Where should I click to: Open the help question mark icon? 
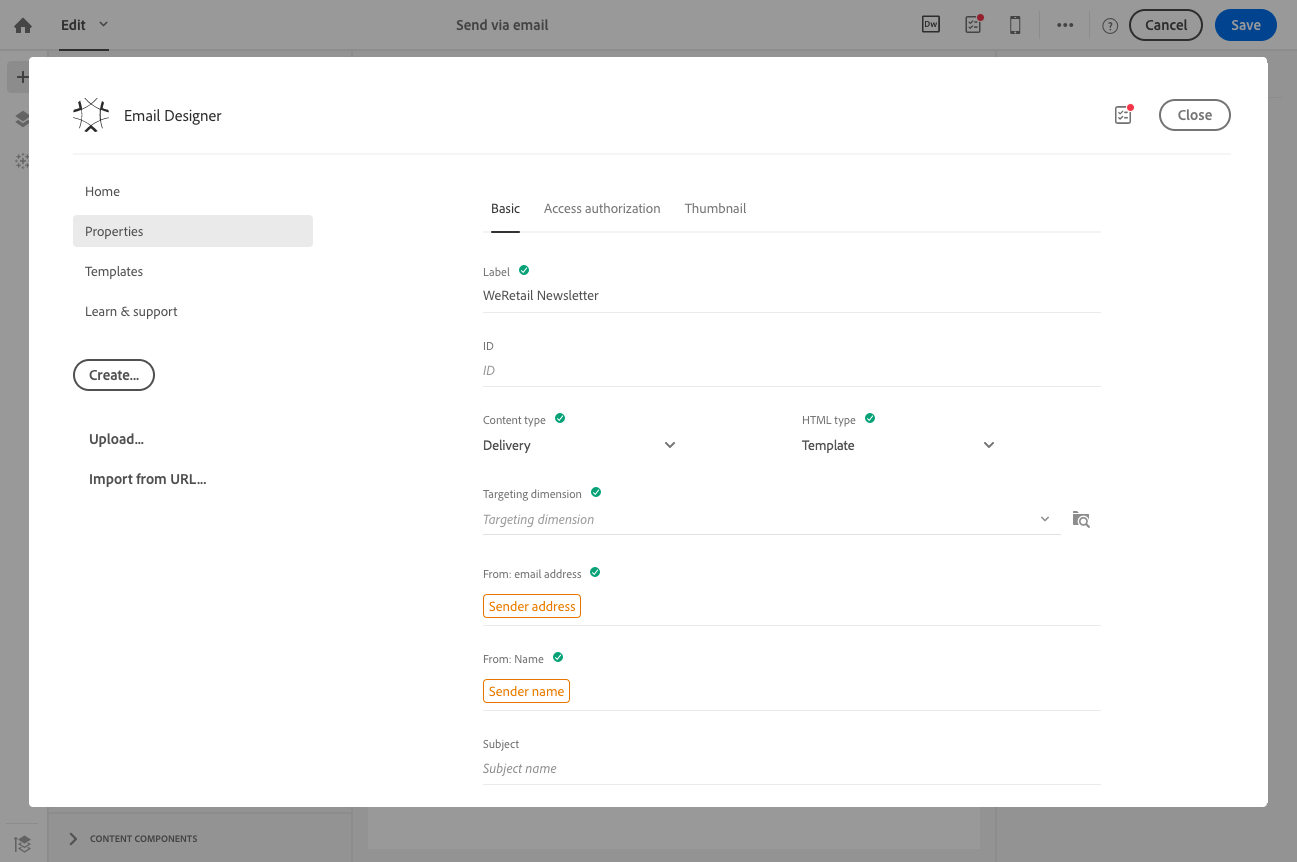[1110, 26]
